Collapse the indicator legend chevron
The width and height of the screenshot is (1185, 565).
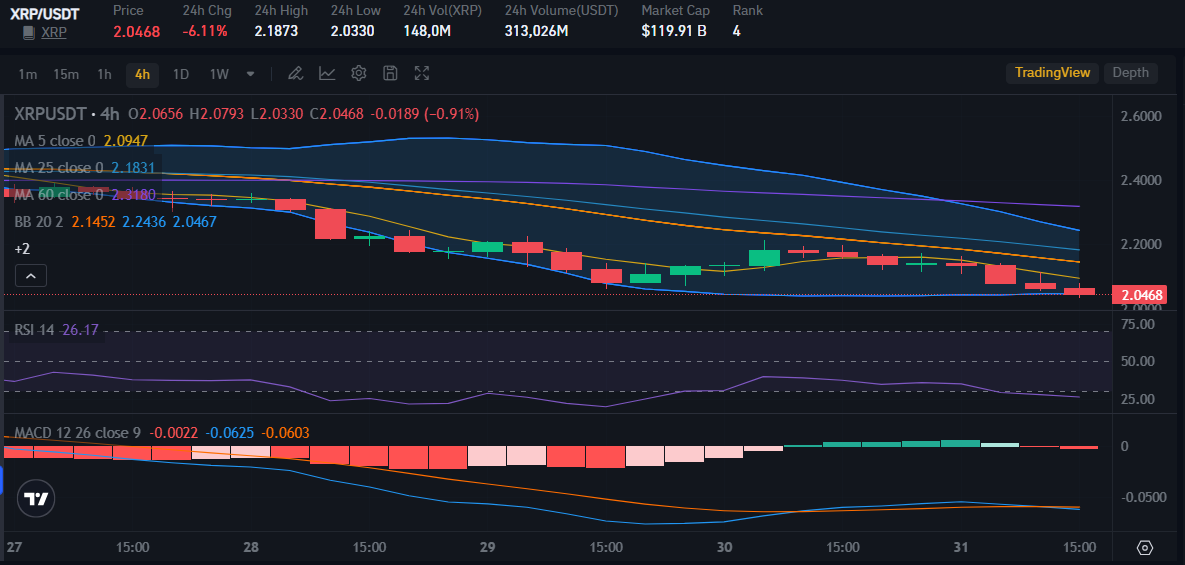point(31,276)
